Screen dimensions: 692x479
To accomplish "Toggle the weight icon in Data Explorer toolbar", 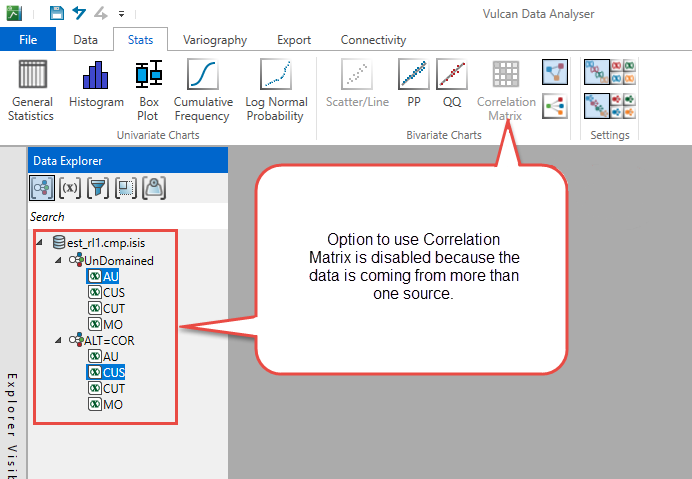I will 153,187.
